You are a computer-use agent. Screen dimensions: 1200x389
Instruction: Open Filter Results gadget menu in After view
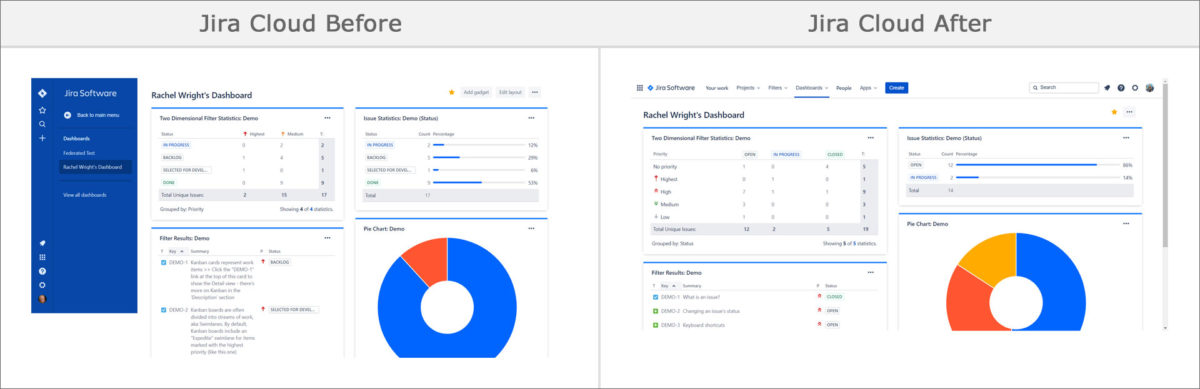pyautogui.click(x=871, y=273)
